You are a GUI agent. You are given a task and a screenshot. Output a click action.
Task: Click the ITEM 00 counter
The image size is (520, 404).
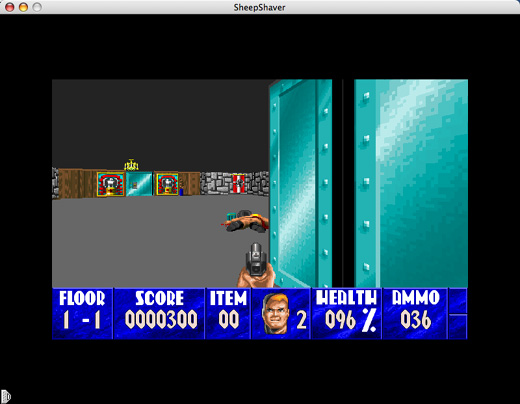coord(228,313)
